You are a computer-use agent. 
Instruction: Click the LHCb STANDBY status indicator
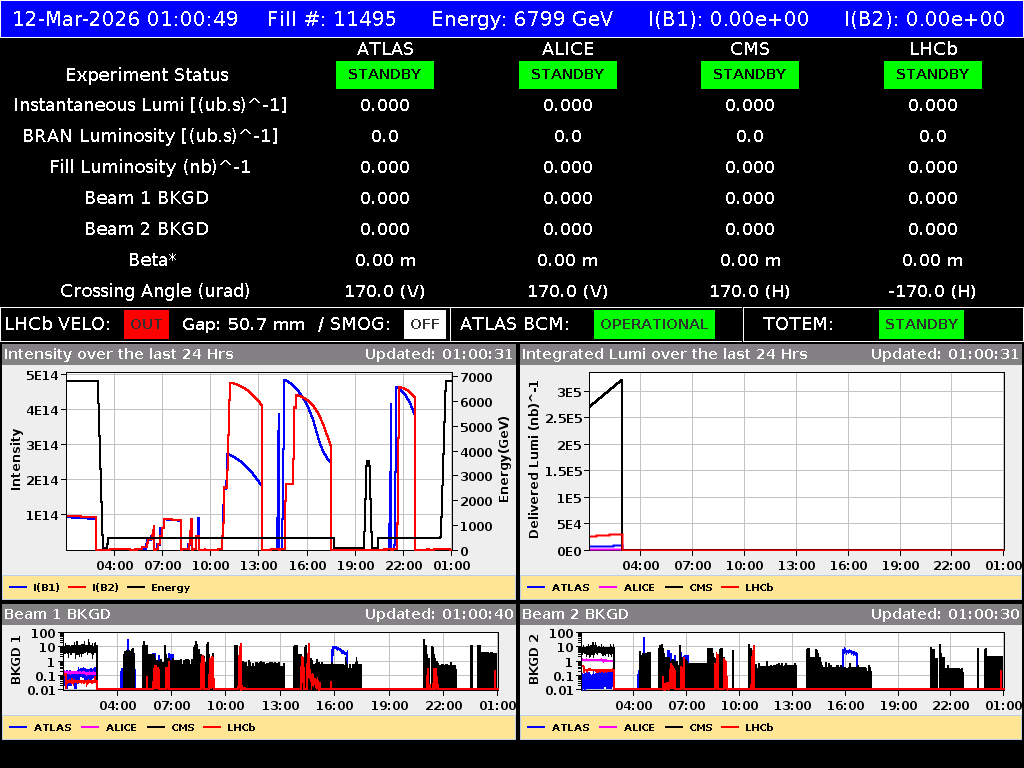[932, 74]
